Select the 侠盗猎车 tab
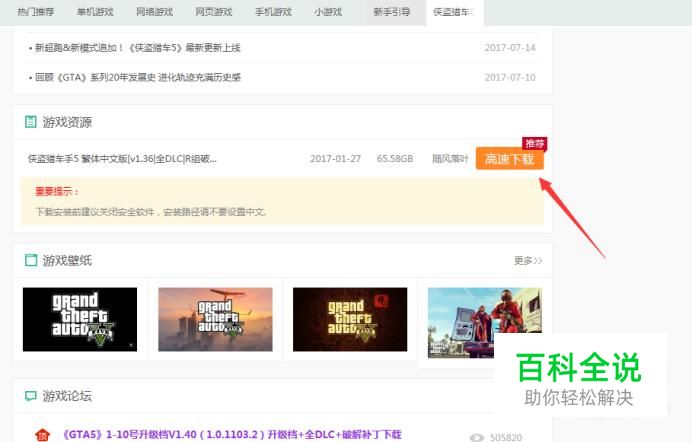Image resolution: width=692 pixels, height=442 pixels. (455, 12)
